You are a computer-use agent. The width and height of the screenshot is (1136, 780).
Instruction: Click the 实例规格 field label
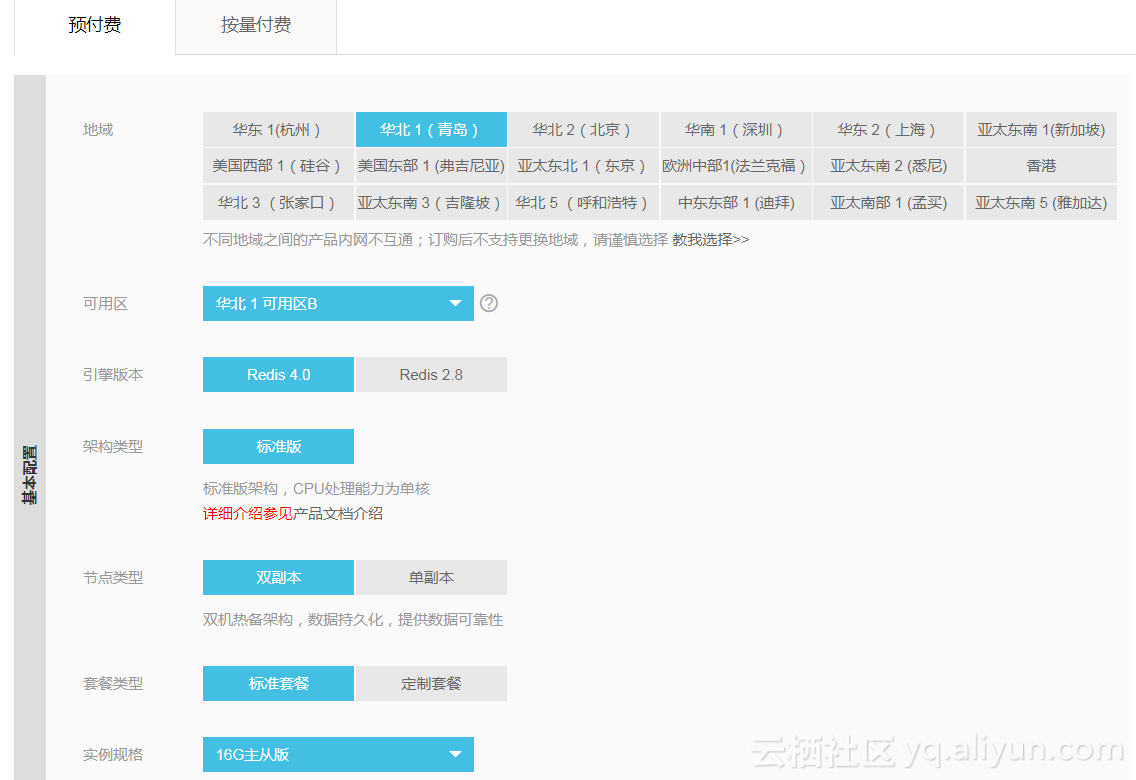(113, 755)
